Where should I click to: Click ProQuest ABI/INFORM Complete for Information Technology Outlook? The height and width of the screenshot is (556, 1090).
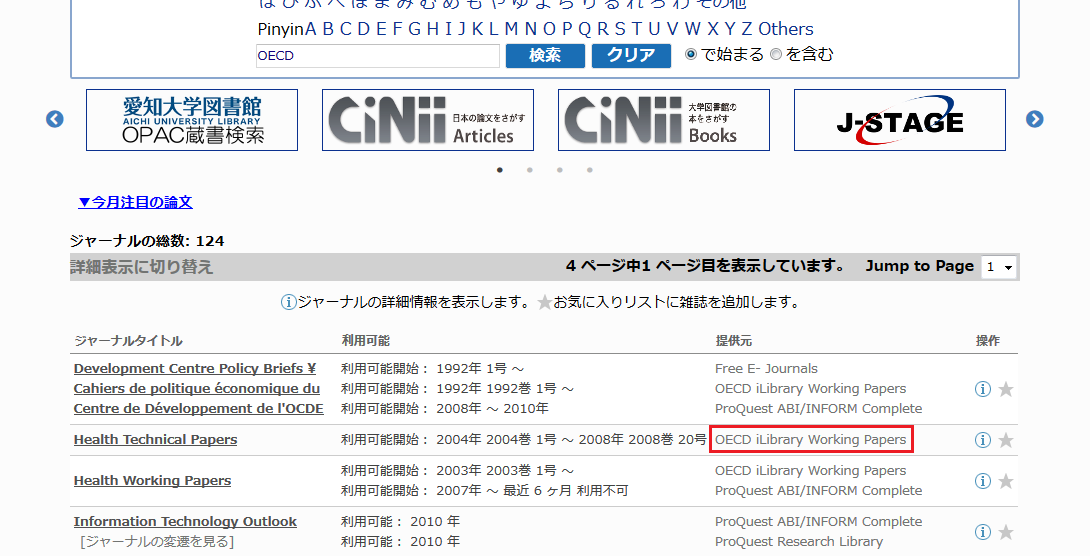pos(818,522)
